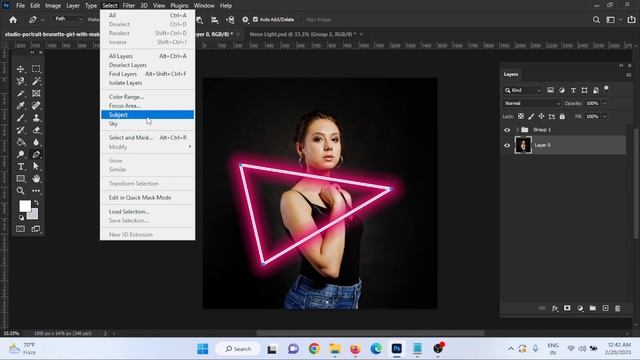
Task: Toggle the Auto Add/Delete checkbox
Action: point(256,19)
